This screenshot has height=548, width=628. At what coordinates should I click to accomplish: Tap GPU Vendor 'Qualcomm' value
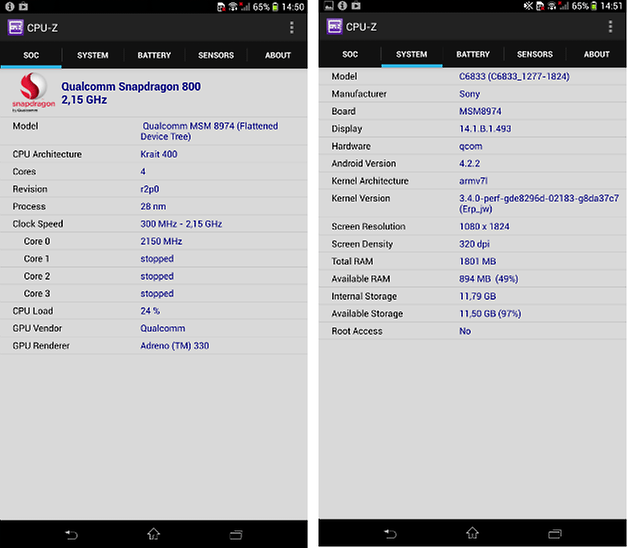[x=163, y=328]
